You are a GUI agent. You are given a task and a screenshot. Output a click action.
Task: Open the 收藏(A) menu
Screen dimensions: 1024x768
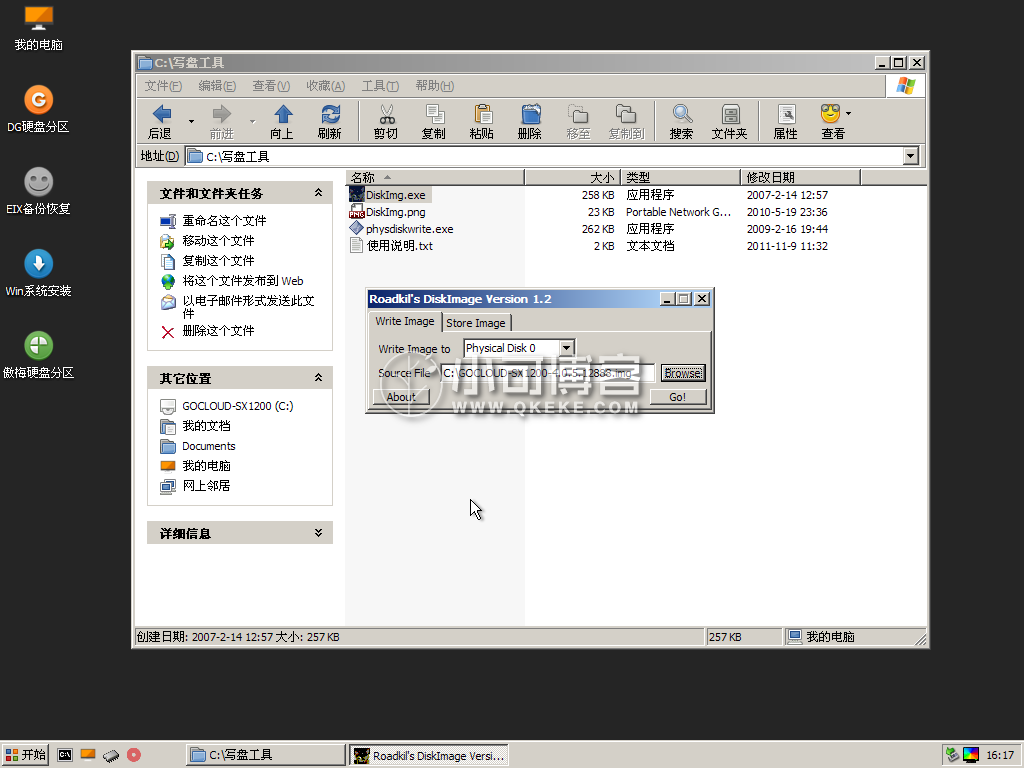(x=325, y=86)
